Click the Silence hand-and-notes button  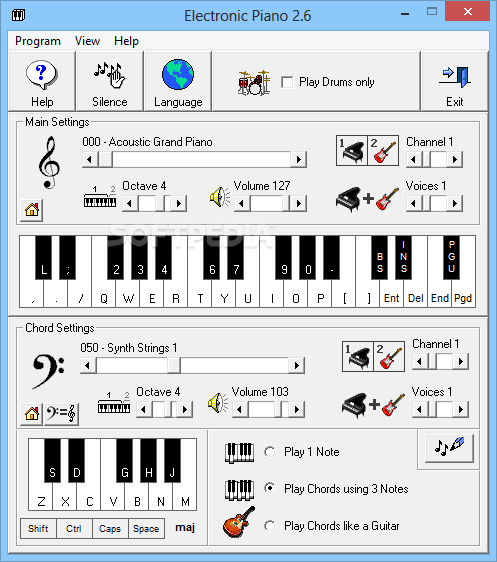(110, 82)
